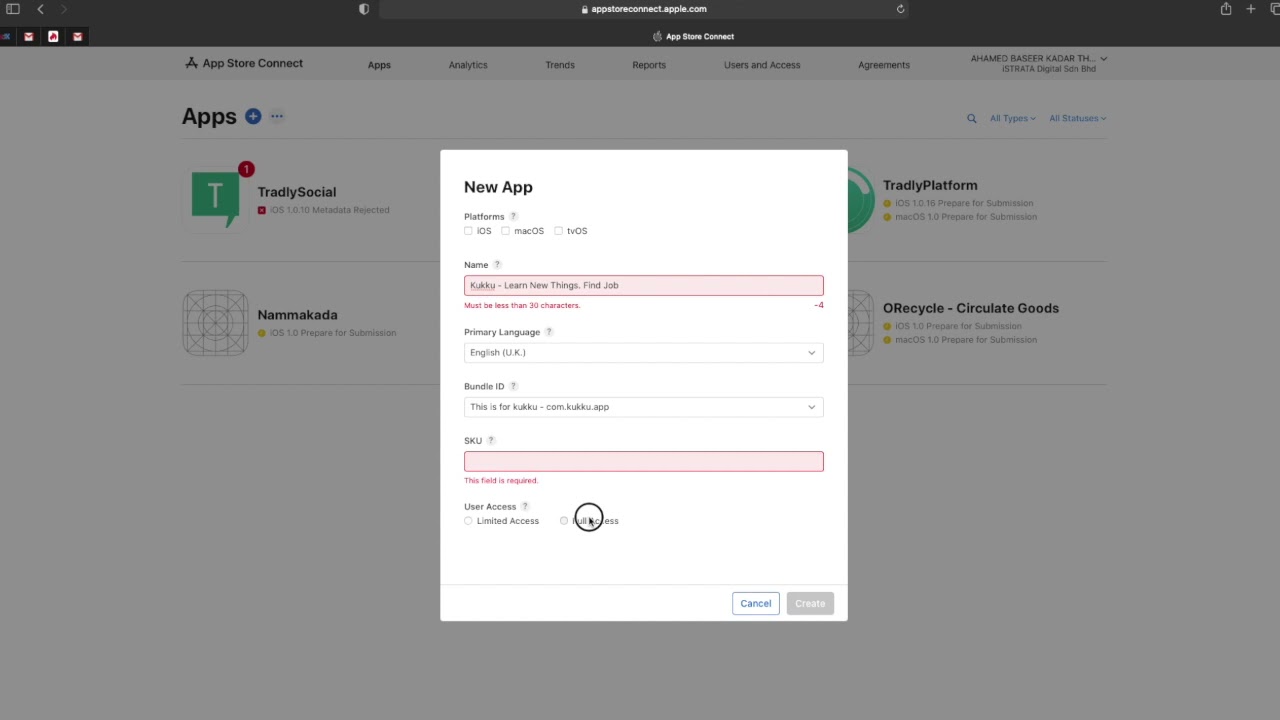The height and width of the screenshot is (720, 1280).
Task: Click the Create button
Action: coord(810,603)
